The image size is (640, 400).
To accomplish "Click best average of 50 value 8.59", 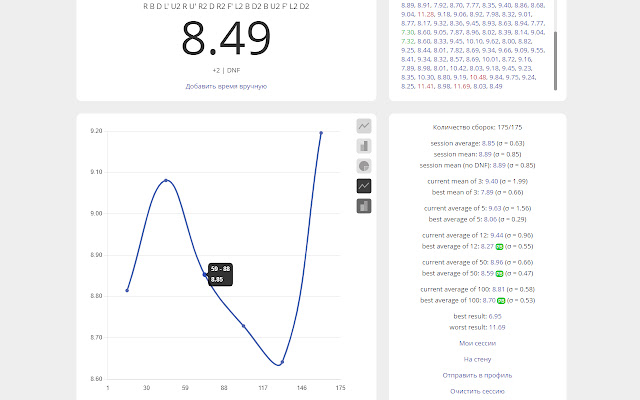I will pyautogui.click(x=487, y=273).
